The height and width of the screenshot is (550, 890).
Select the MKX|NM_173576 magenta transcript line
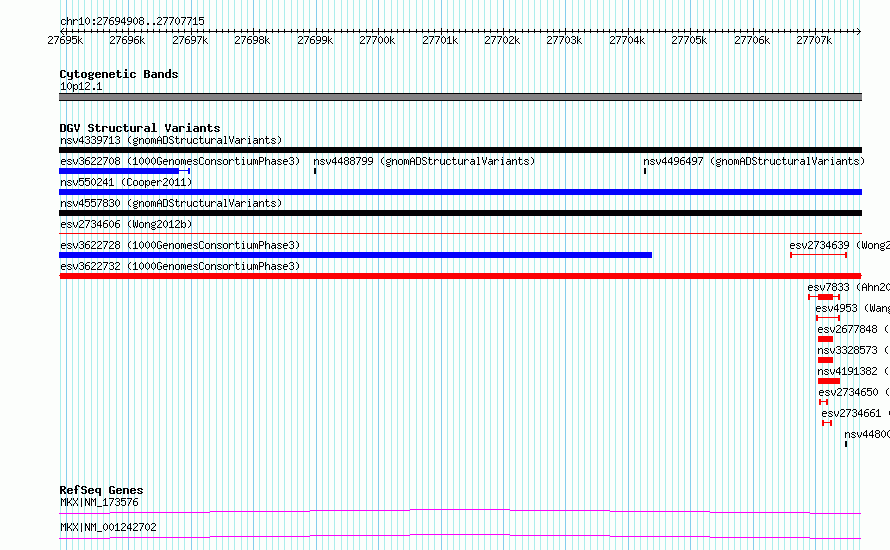[x=460, y=511]
